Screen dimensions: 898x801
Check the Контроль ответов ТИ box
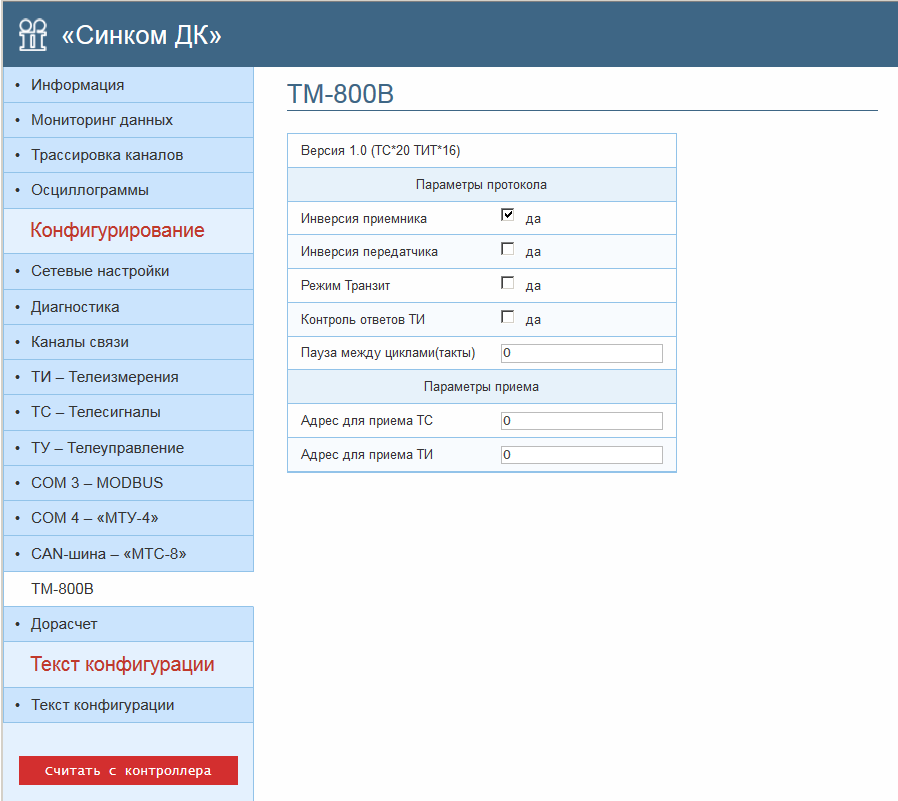click(x=508, y=317)
